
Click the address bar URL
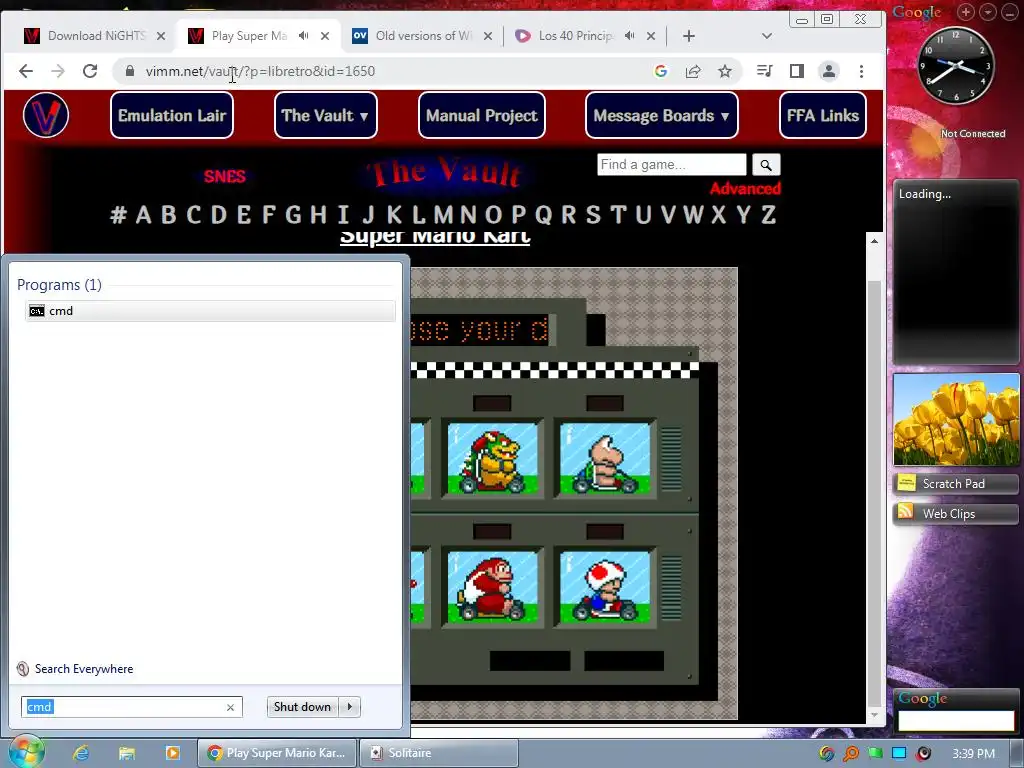260,71
